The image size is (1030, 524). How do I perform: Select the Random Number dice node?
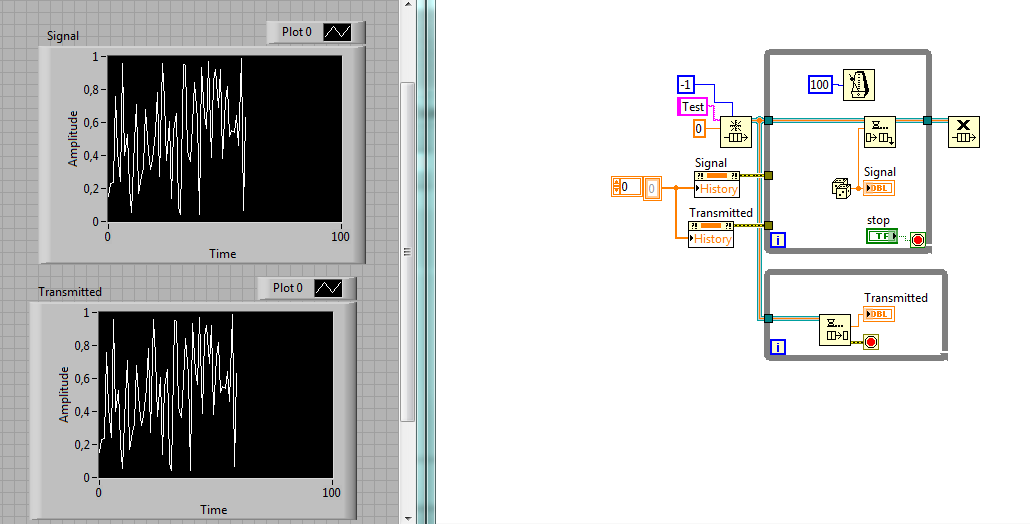(x=841, y=188)
